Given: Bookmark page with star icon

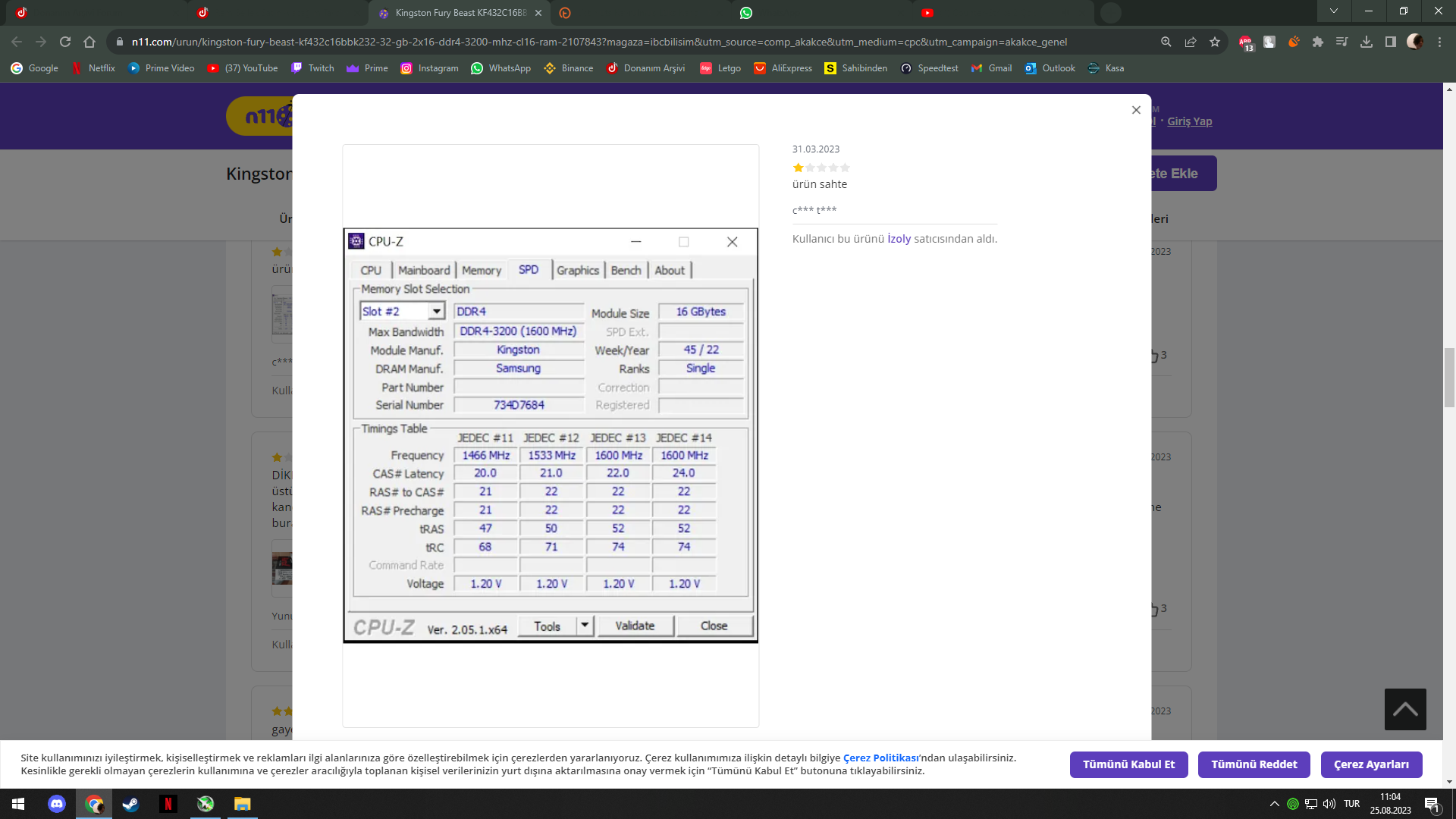Looking at the screenshot, I should [1215, 42].
